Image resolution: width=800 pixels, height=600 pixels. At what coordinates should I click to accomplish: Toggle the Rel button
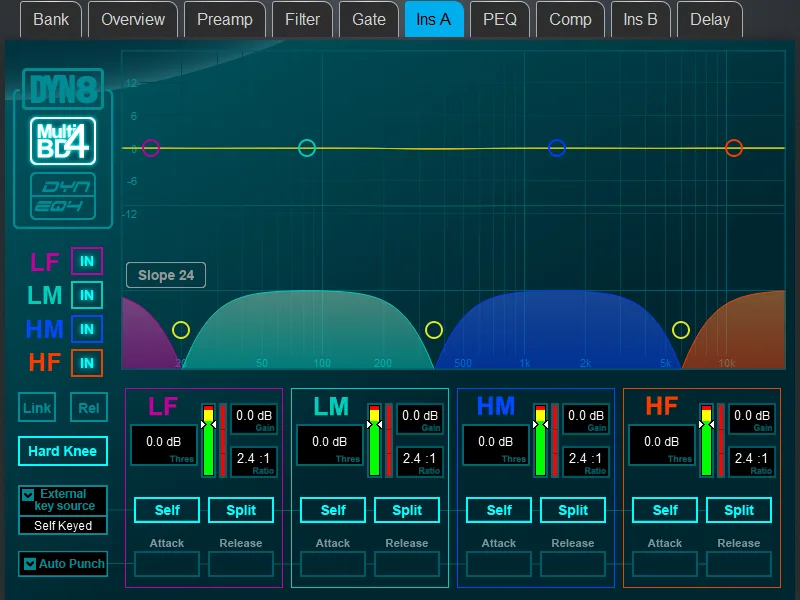[x=89, y=408]
